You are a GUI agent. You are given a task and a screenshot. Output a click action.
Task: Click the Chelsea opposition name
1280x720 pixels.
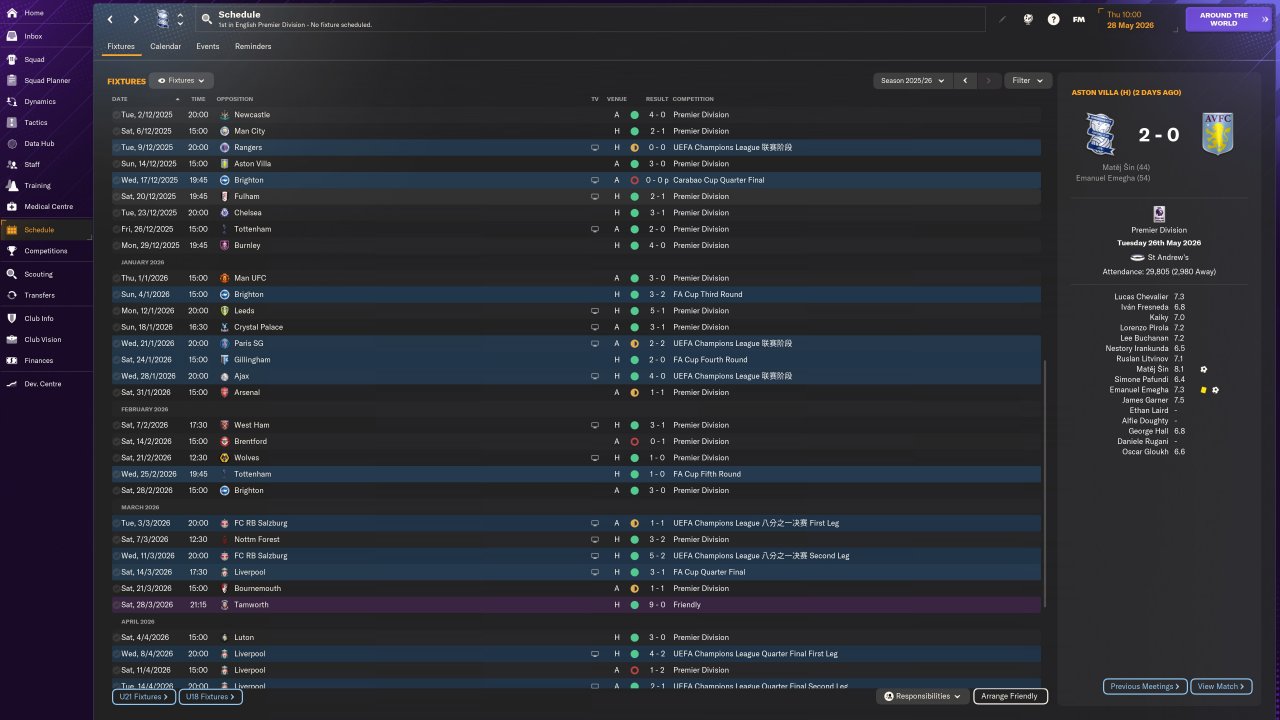pyautogui.click(x=247, y=213)
